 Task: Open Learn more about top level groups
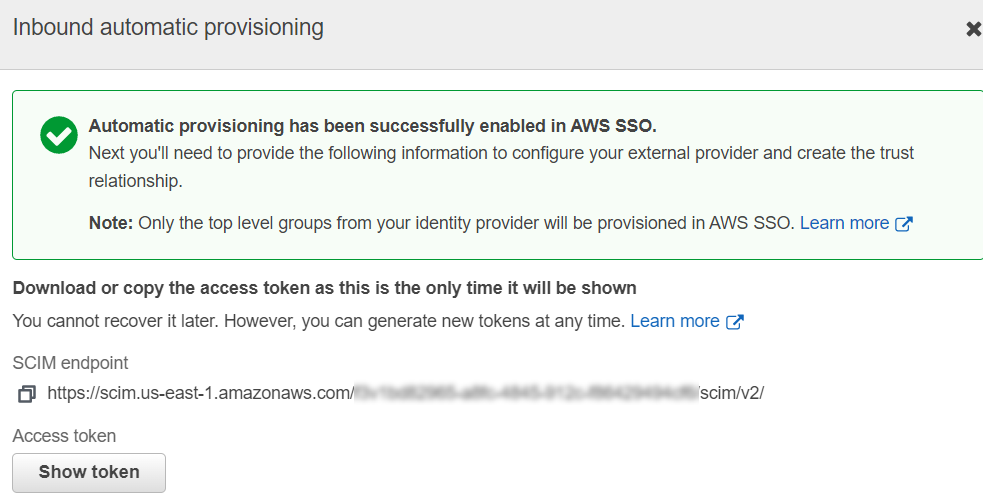click(x=844, y=223)
